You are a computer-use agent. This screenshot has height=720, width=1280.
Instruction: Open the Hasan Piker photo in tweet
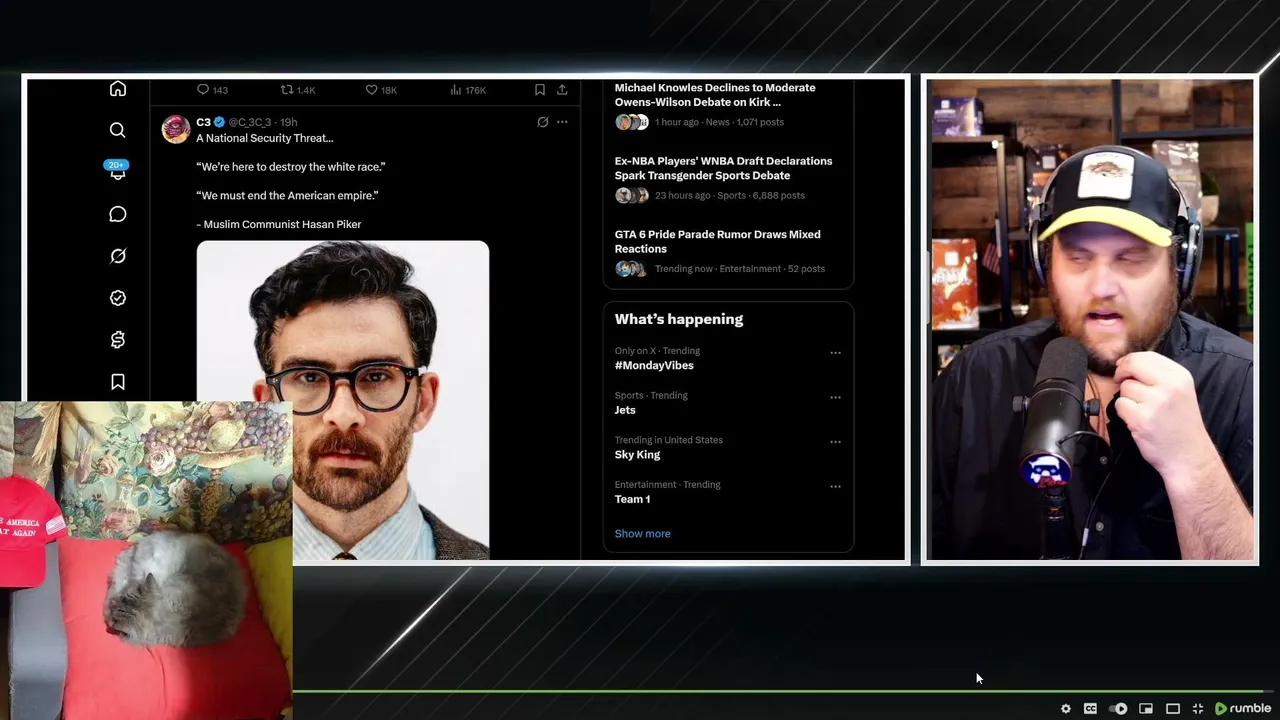coord(343,400)
